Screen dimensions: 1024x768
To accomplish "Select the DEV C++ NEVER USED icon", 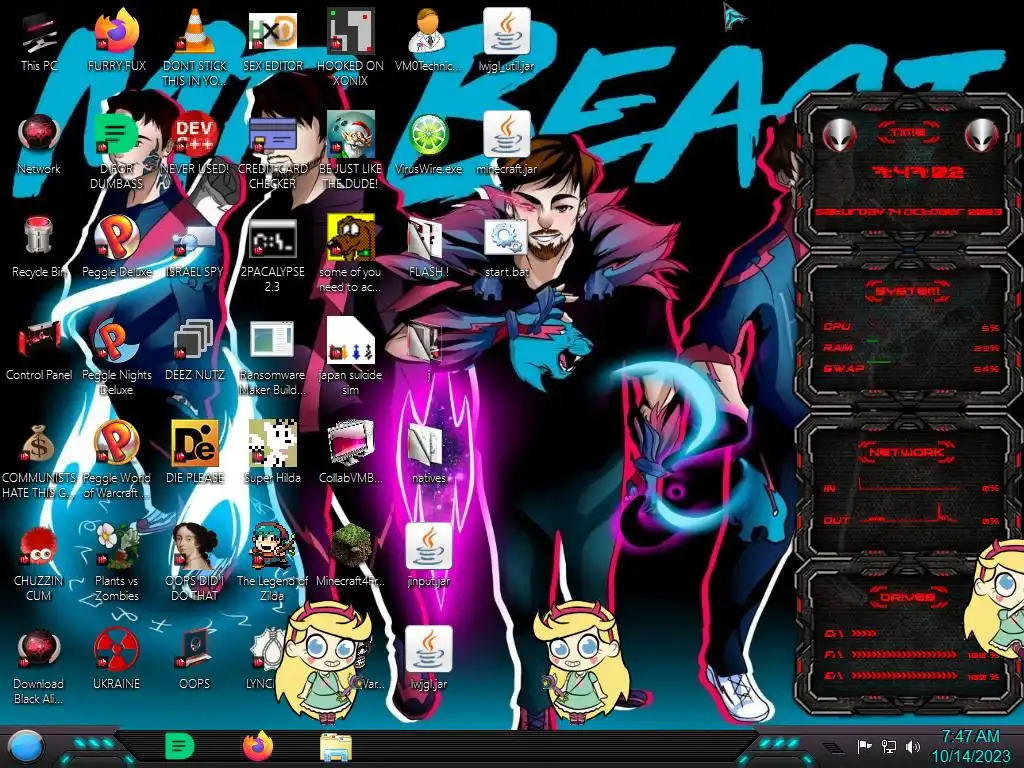I will (195, 136).
